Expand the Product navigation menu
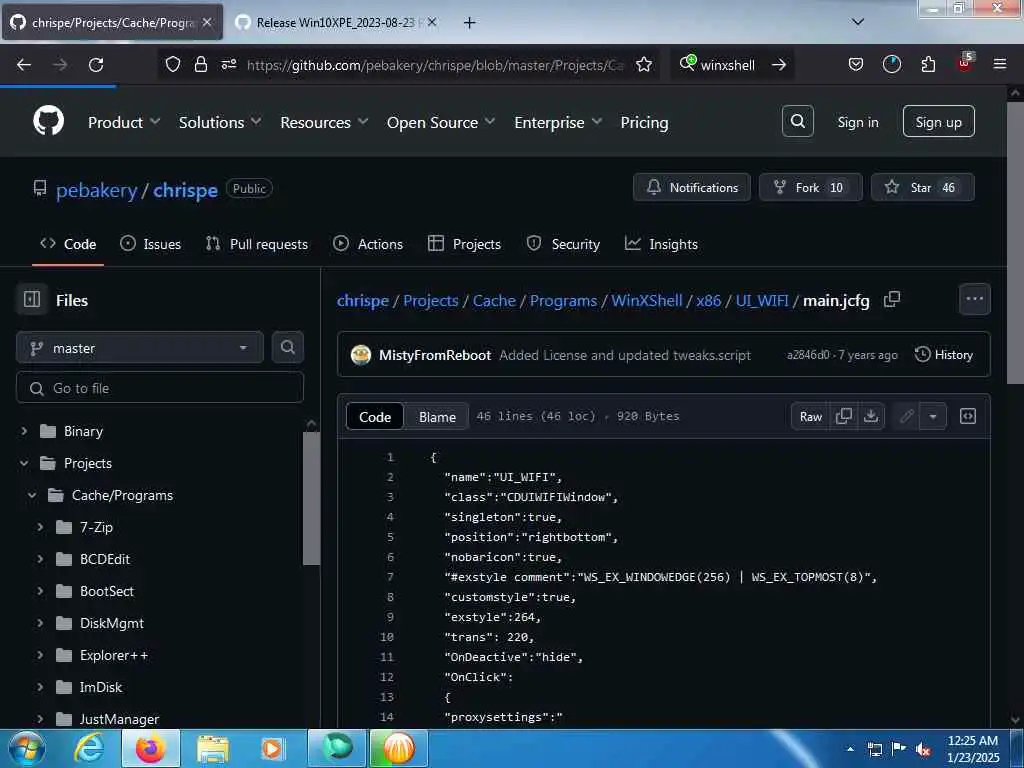1024x768 pixels. point(124,122)
